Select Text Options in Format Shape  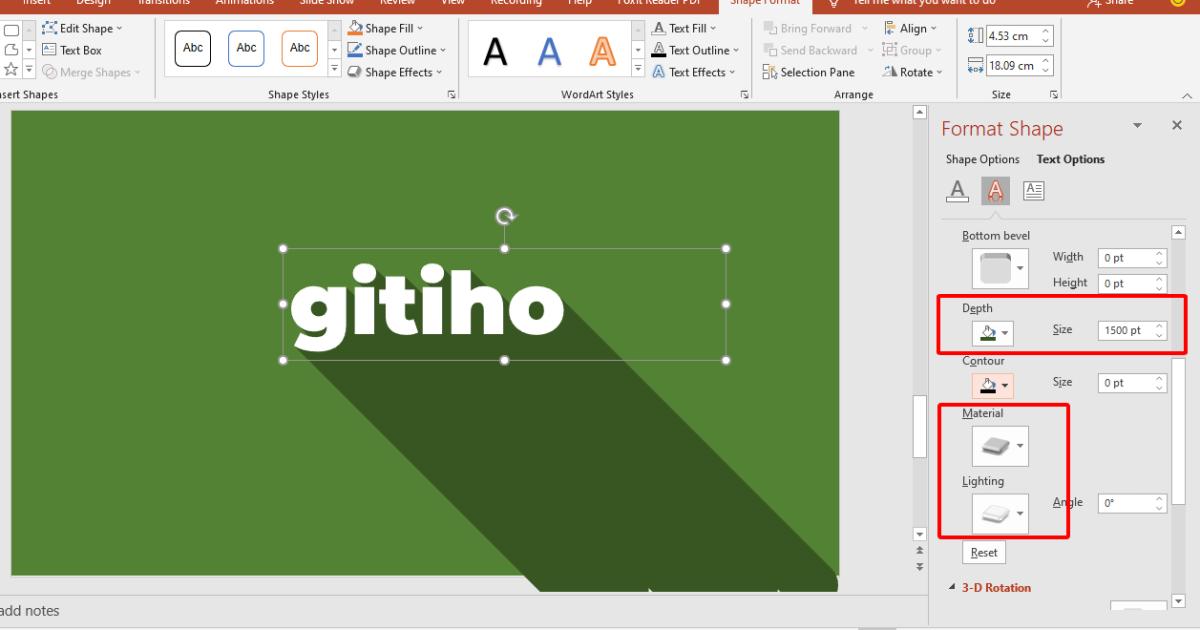1070,159
